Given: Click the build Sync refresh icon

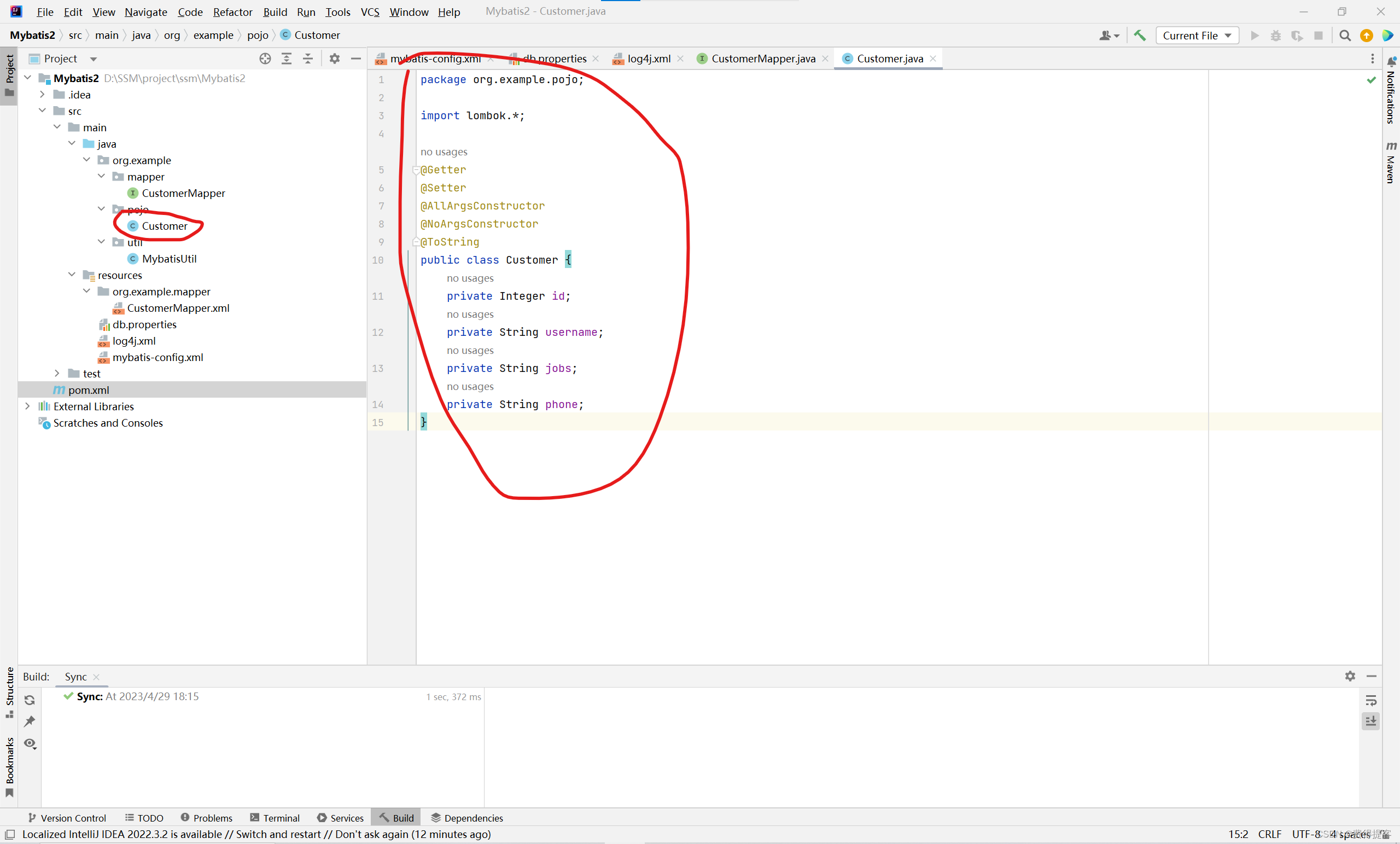Looking at the screenshot, I should pyautogui.click(x=30, y=700).
